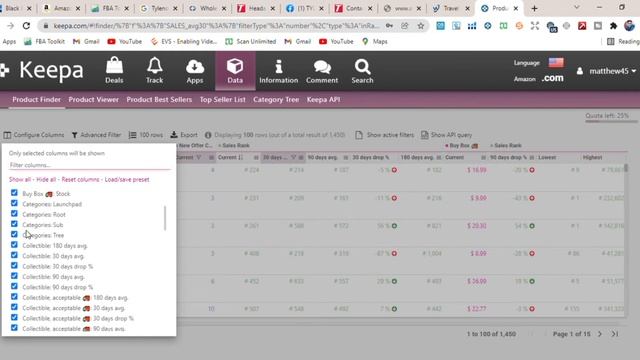Image resolution: width=640 pixels, height=360 pixels.
Task: Click the password key icon in address bar
Action: pyautogui.click(x=389, y=26)
